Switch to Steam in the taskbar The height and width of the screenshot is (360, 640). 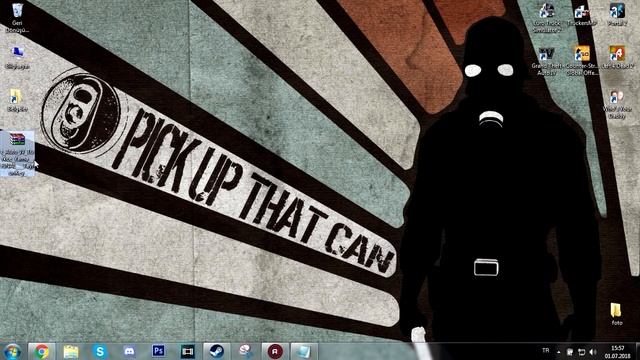[x=217, y=351]
